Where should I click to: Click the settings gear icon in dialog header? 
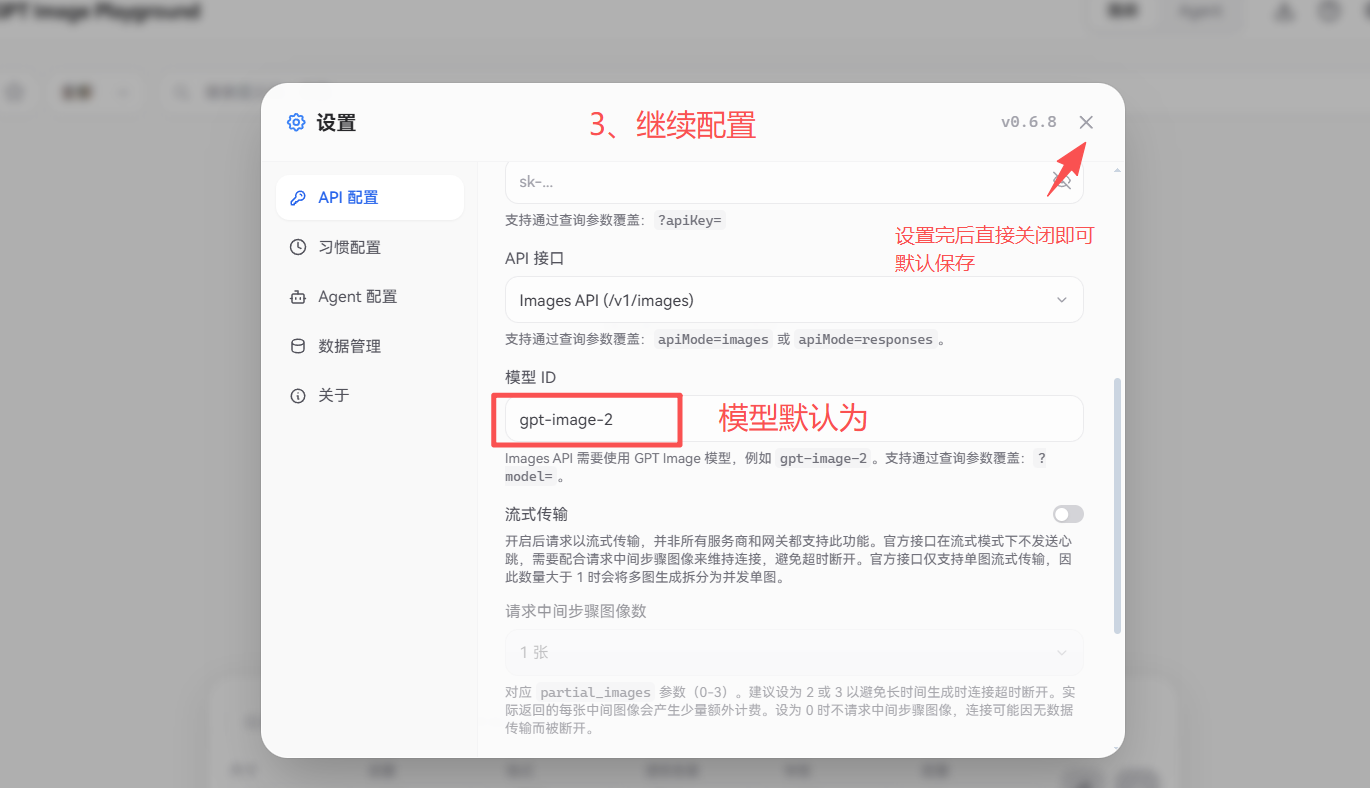[296, 123]
